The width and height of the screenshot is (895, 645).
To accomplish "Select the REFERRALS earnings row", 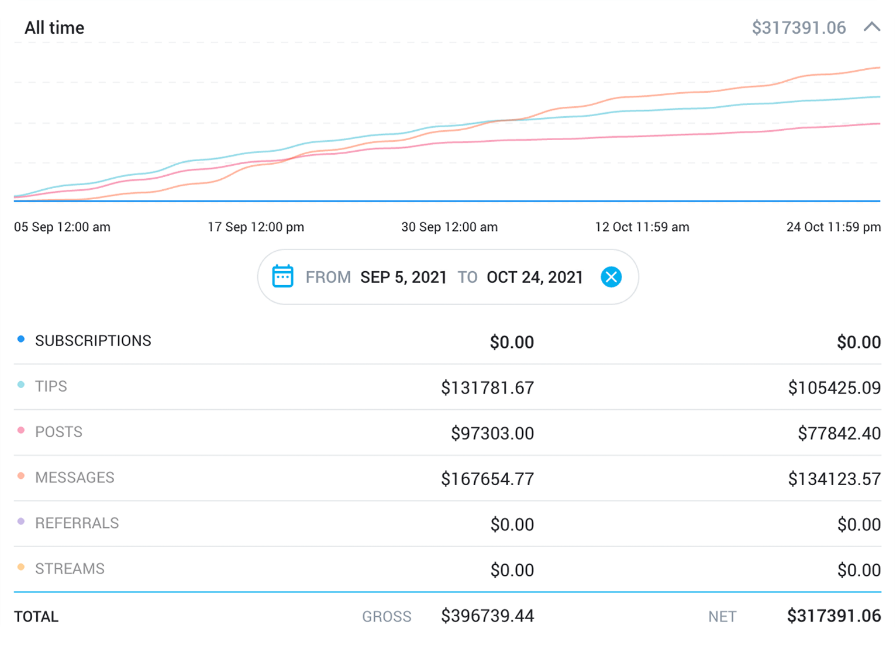I will tap(76, 523).
